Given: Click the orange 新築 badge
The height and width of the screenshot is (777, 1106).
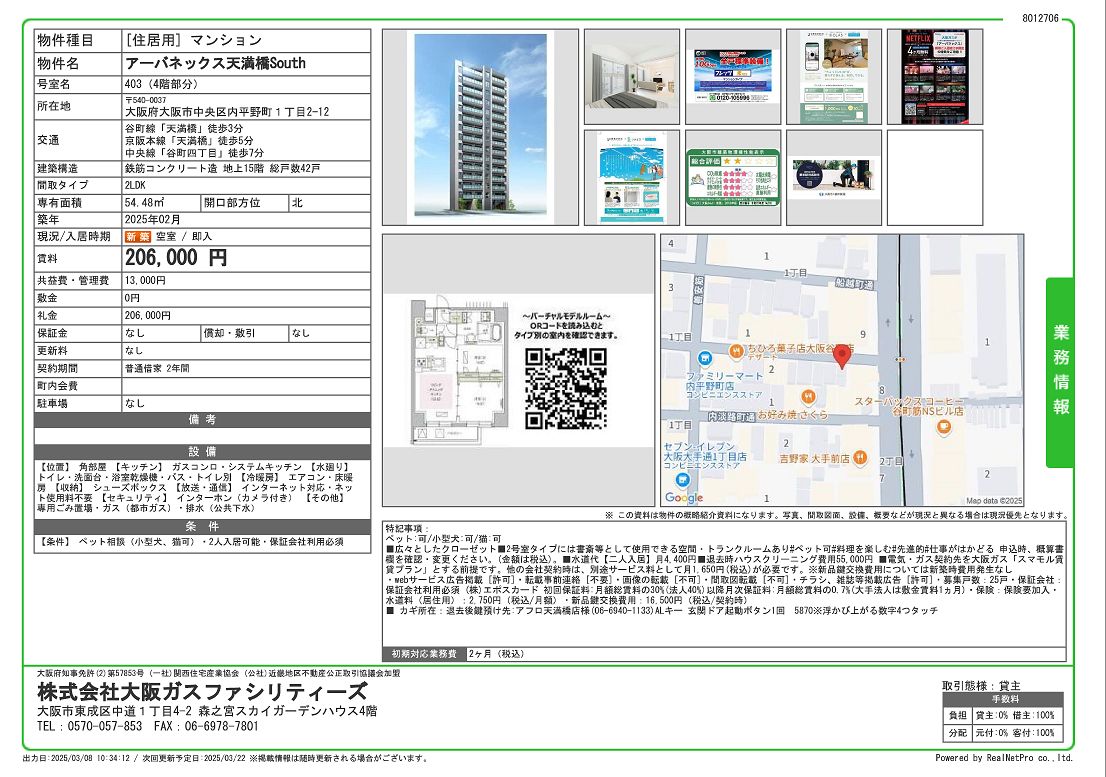Looking at the screenshot, I should coord(138,237).
